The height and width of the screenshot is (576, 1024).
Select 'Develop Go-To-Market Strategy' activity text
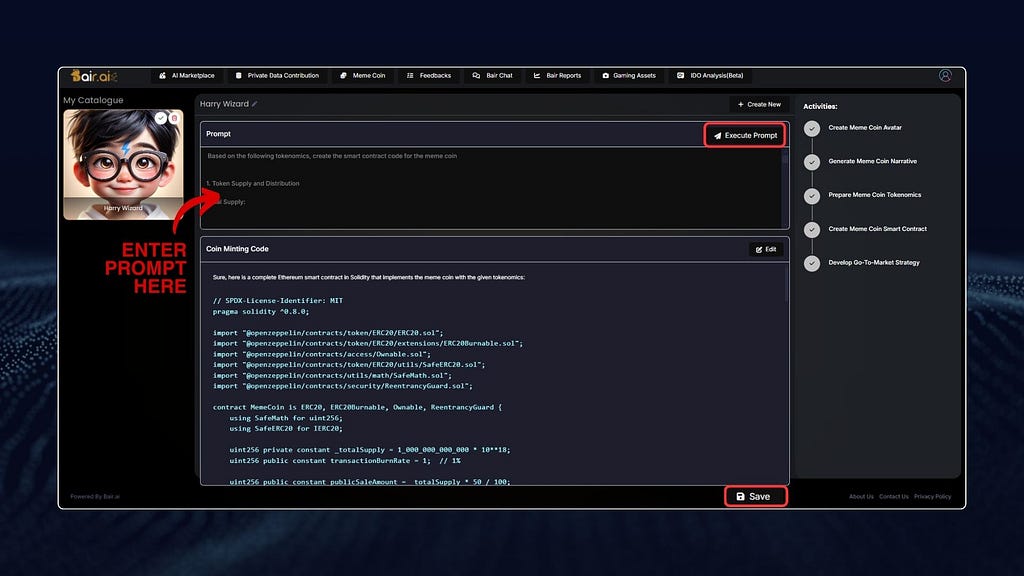pyautogui.click(x=874, y=263)
